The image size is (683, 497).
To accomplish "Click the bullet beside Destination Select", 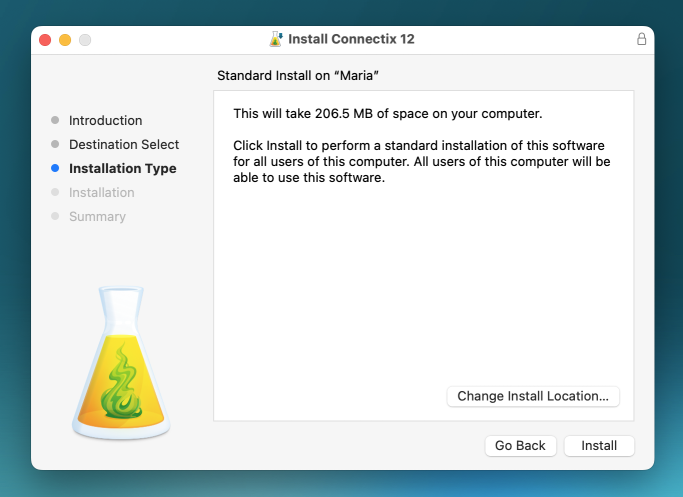I will [x=55, y=145].
